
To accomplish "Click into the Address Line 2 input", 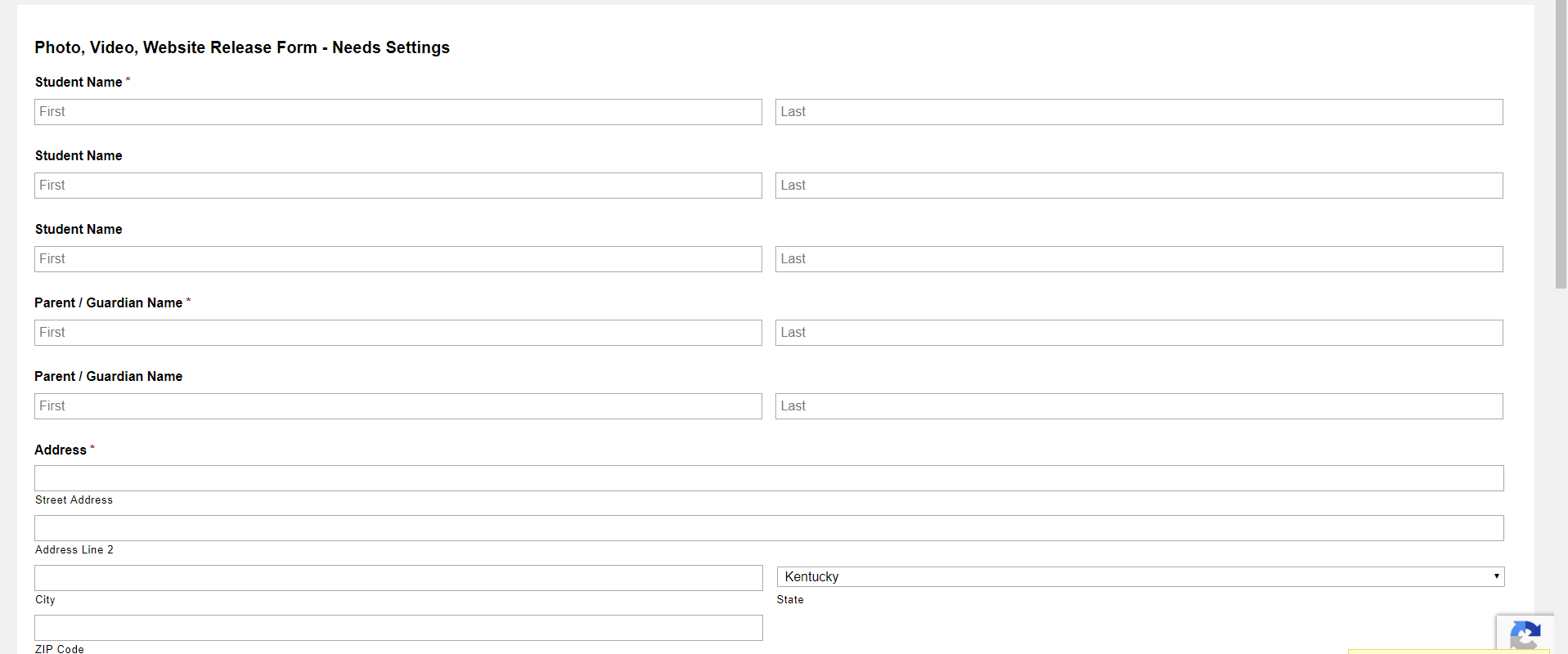I will point(769,528).
